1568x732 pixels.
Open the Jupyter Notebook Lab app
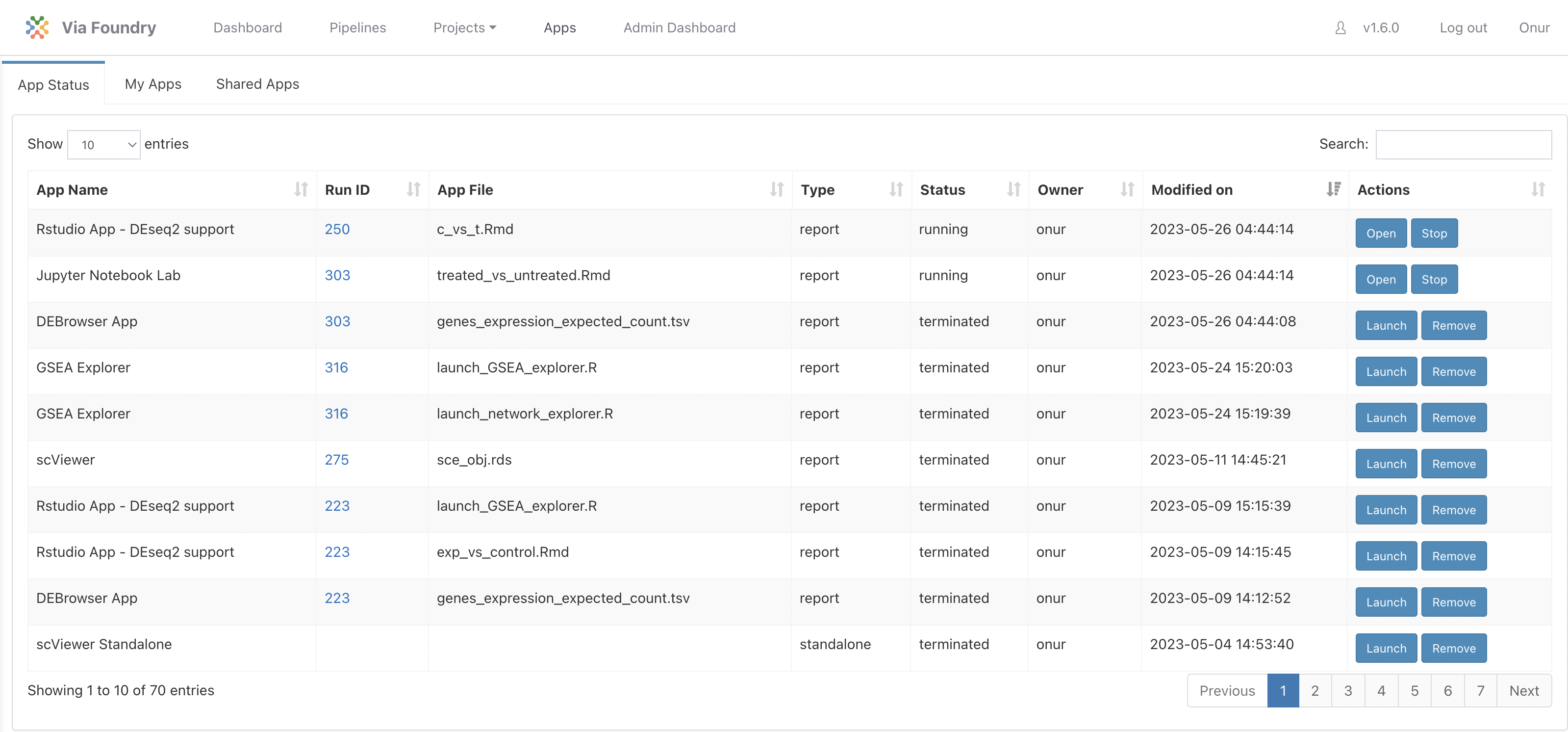pyautogui.click(x=1381, y=280)
